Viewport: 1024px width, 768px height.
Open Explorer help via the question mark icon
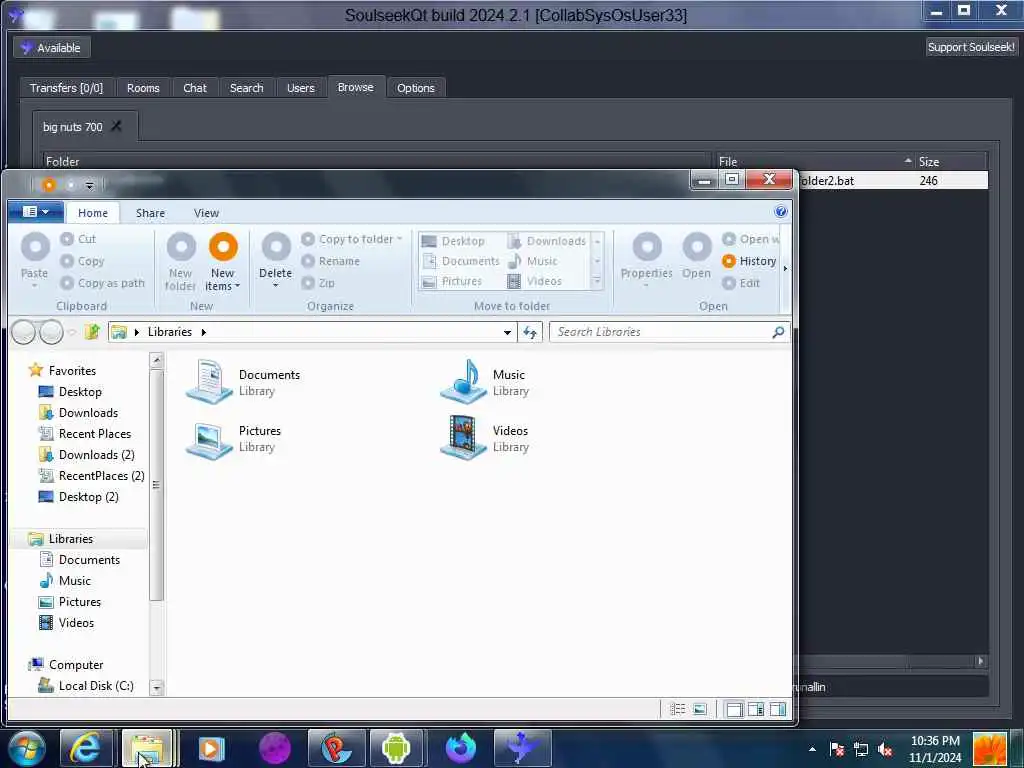[780, 212]
